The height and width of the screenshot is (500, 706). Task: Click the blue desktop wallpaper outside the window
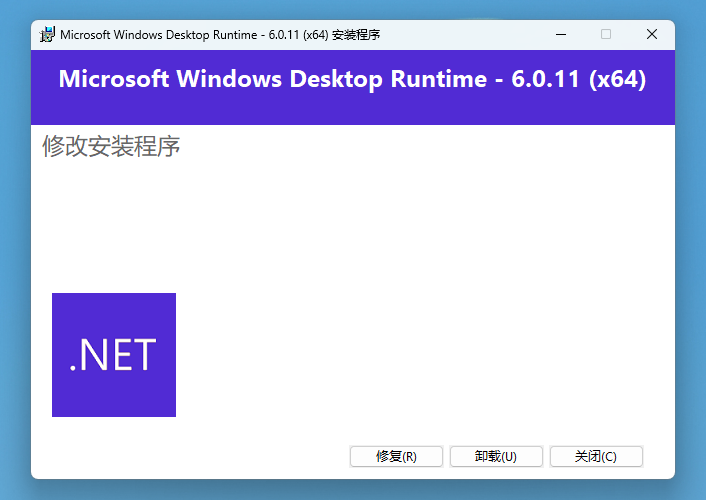tap(690, 250)
